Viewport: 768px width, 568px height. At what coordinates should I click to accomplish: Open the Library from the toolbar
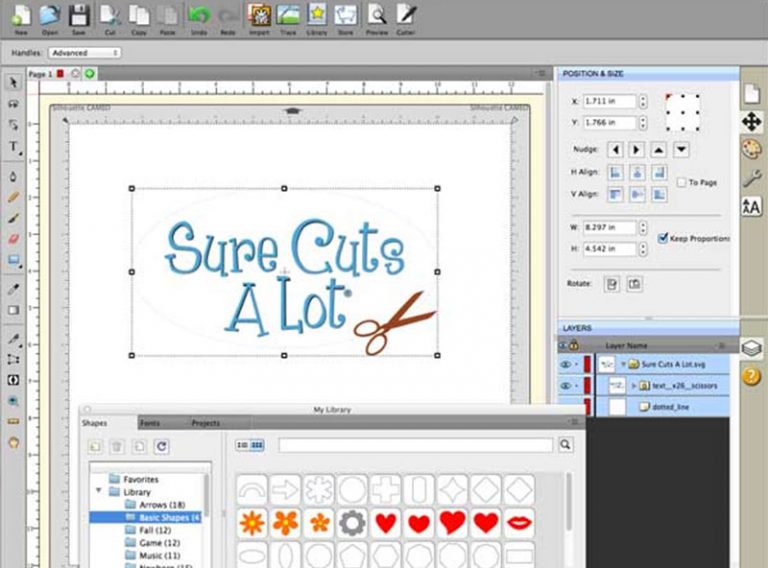click(317, 16)
